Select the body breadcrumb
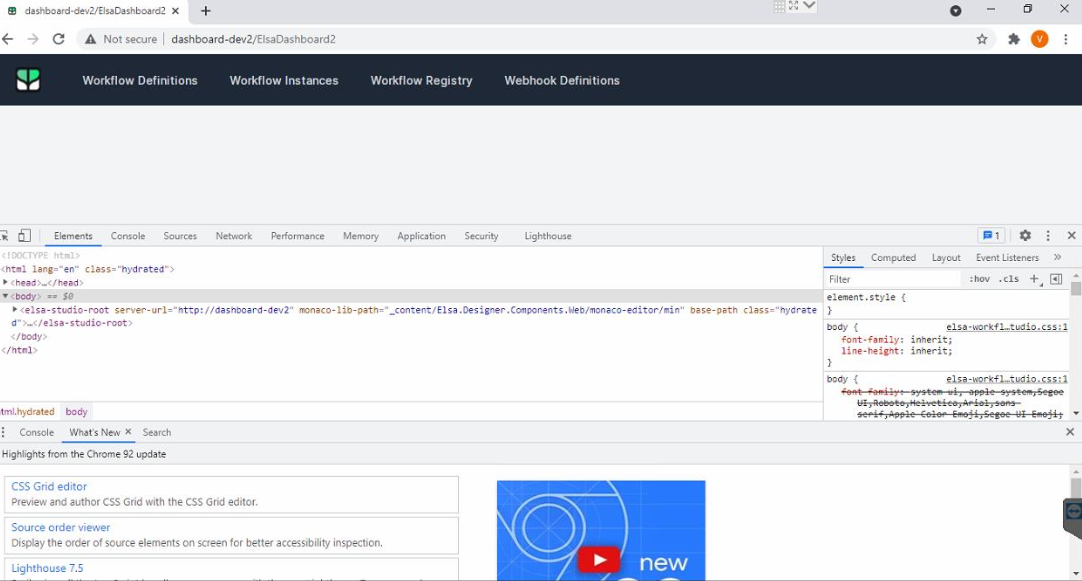The width and height of the screenshot is (1082, 581). coord(77,412)
